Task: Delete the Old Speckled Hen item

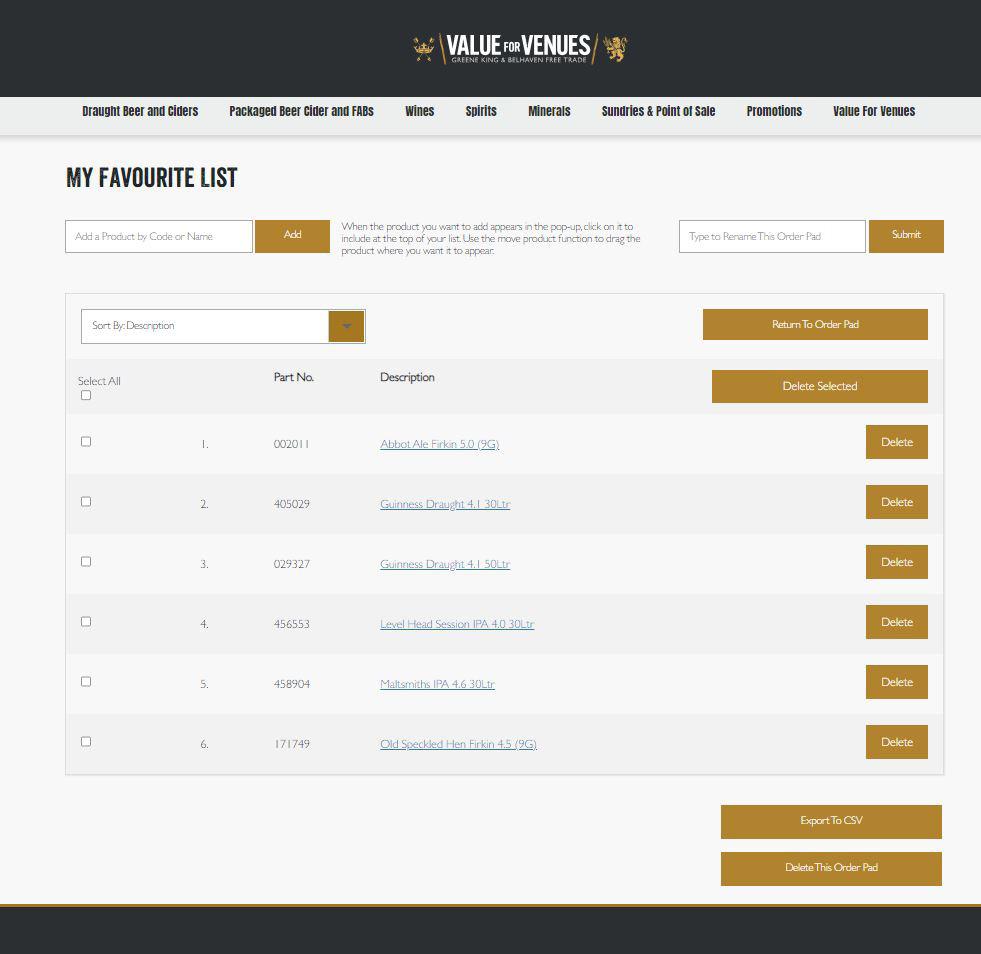Action: tap(897, 742)
